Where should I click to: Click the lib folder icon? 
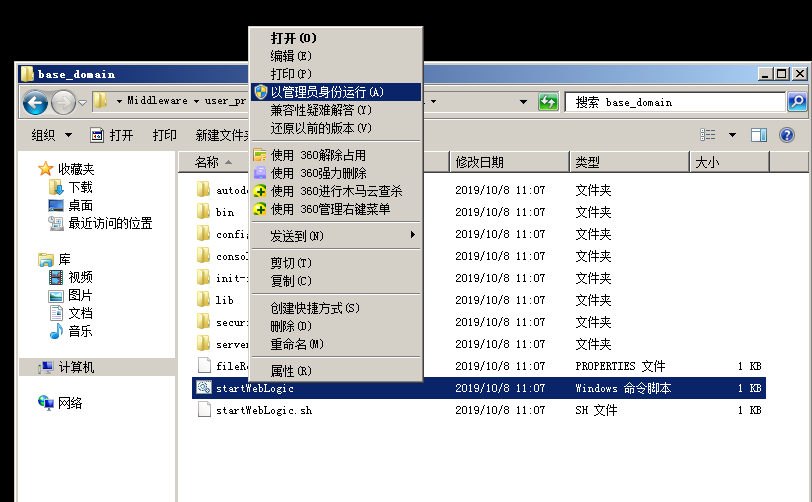pos(204,299)
